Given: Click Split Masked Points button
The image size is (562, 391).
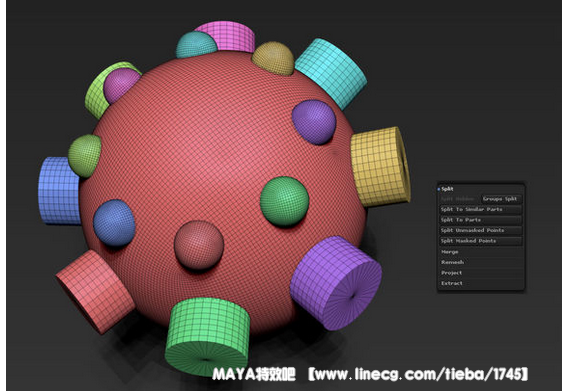Looking at the screenshot, I should 480,241.
